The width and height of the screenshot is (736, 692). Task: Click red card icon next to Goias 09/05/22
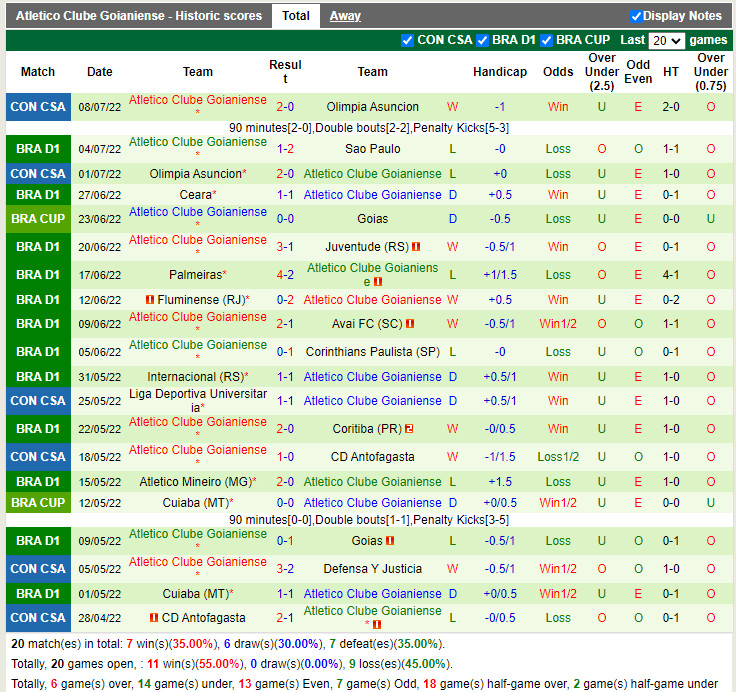tap(390, 541)
